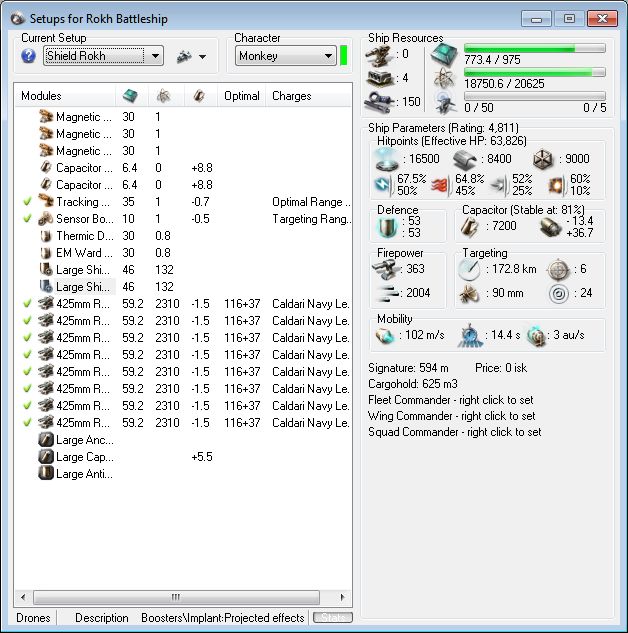Image resolution: width=628 pixels, height=633 pixels.
Task: Click the Large Cap... rig icon
Action: [x=46, y=456]
